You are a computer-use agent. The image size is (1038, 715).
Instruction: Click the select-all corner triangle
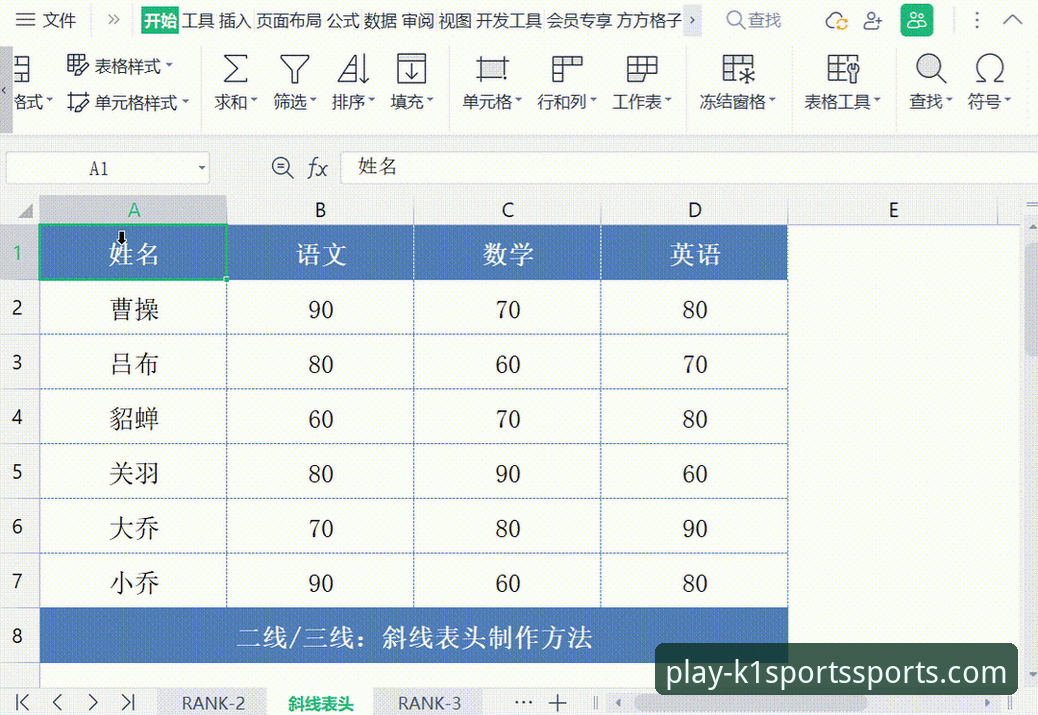point(25,211)
